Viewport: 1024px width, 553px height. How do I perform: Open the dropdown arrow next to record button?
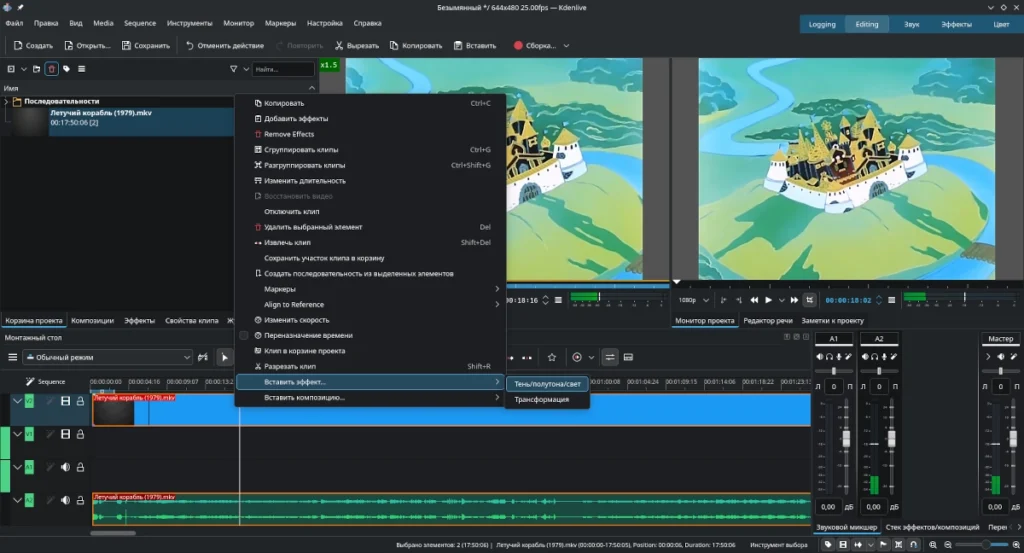pos(591,357)
